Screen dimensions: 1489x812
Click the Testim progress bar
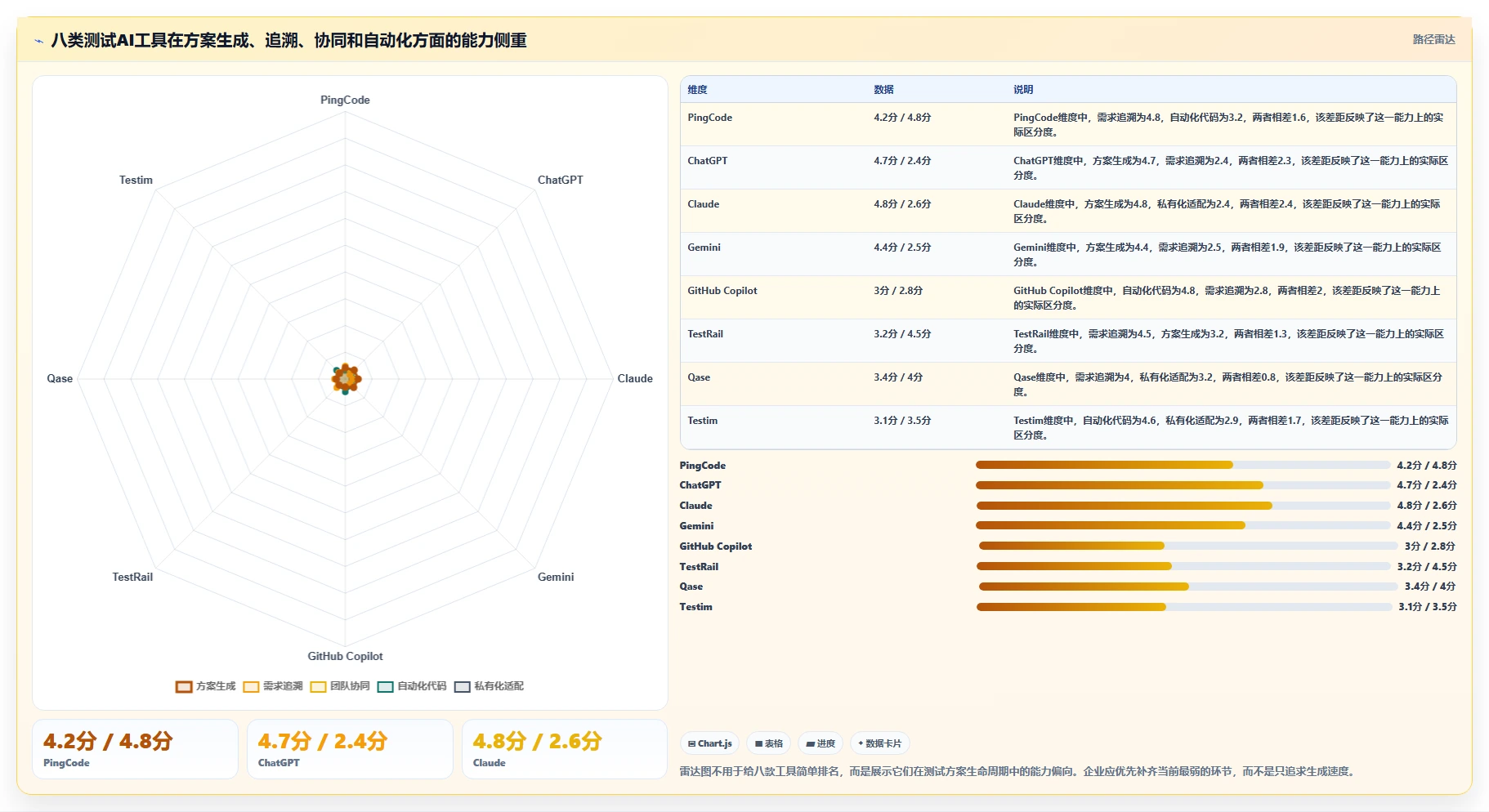[1184, 607]
